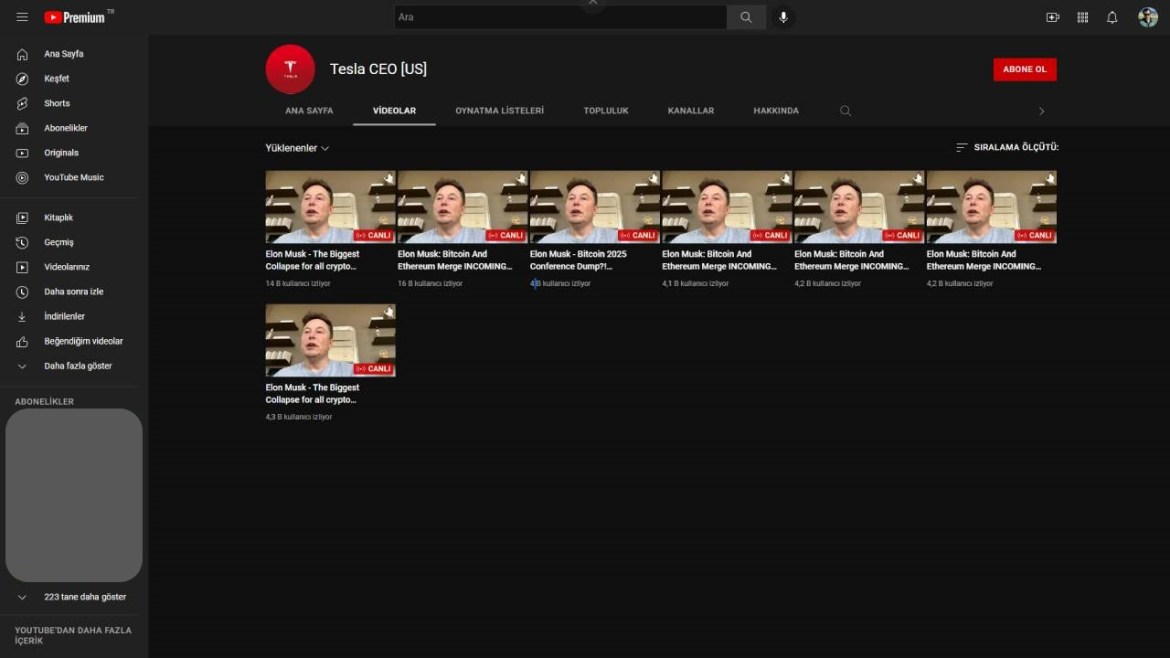
Task: Open Bitcoin 2025 Conference Dump video title
Action: click(x=578, y=260)
